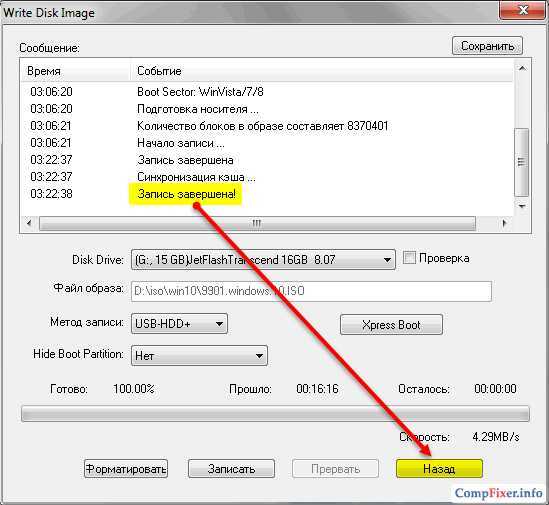
Task: Enable the Проверка checkbox
Action: pos(409,258)
